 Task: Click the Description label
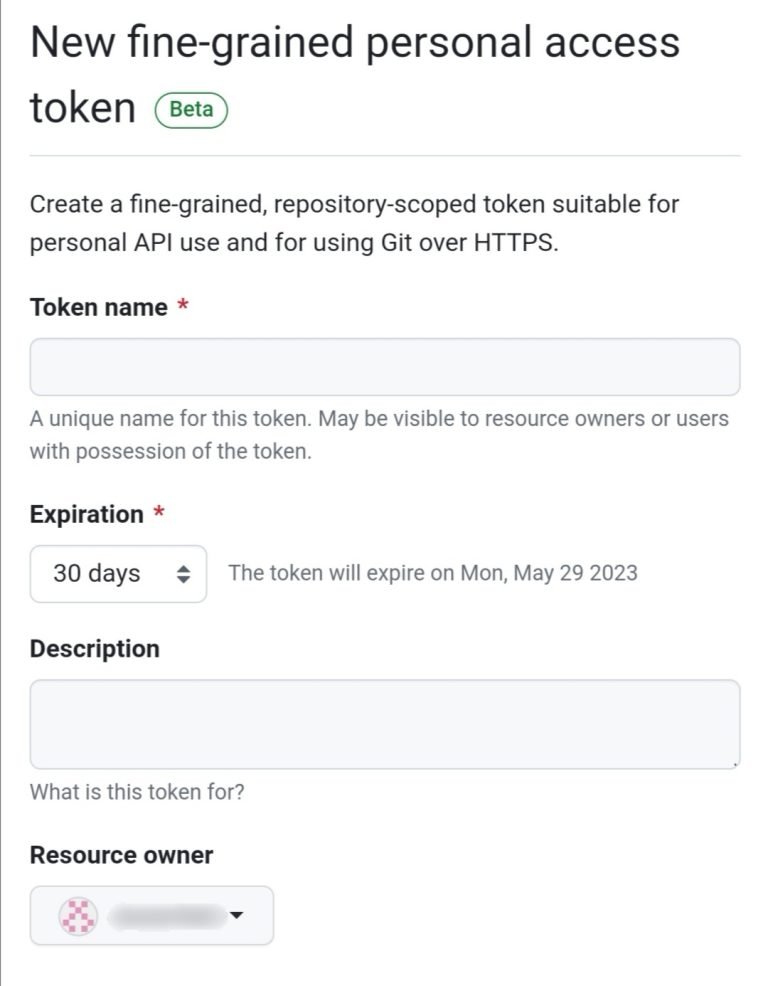tap(94, 648)
